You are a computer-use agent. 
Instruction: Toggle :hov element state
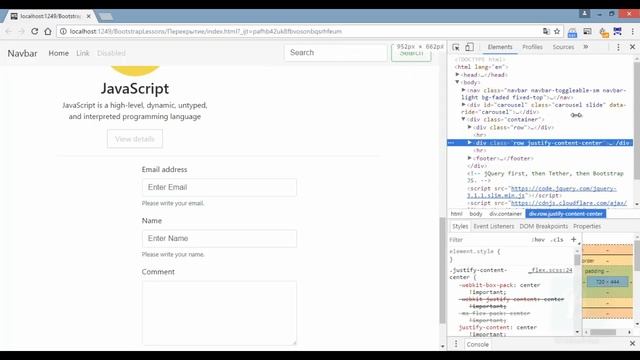pyautogui.click(x=538, y=240)
